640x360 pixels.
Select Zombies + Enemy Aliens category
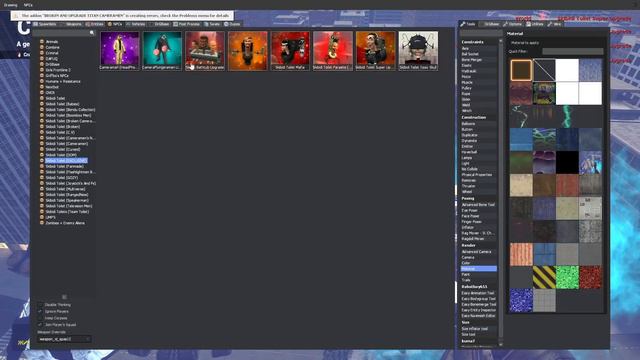[x=65, y=223]
